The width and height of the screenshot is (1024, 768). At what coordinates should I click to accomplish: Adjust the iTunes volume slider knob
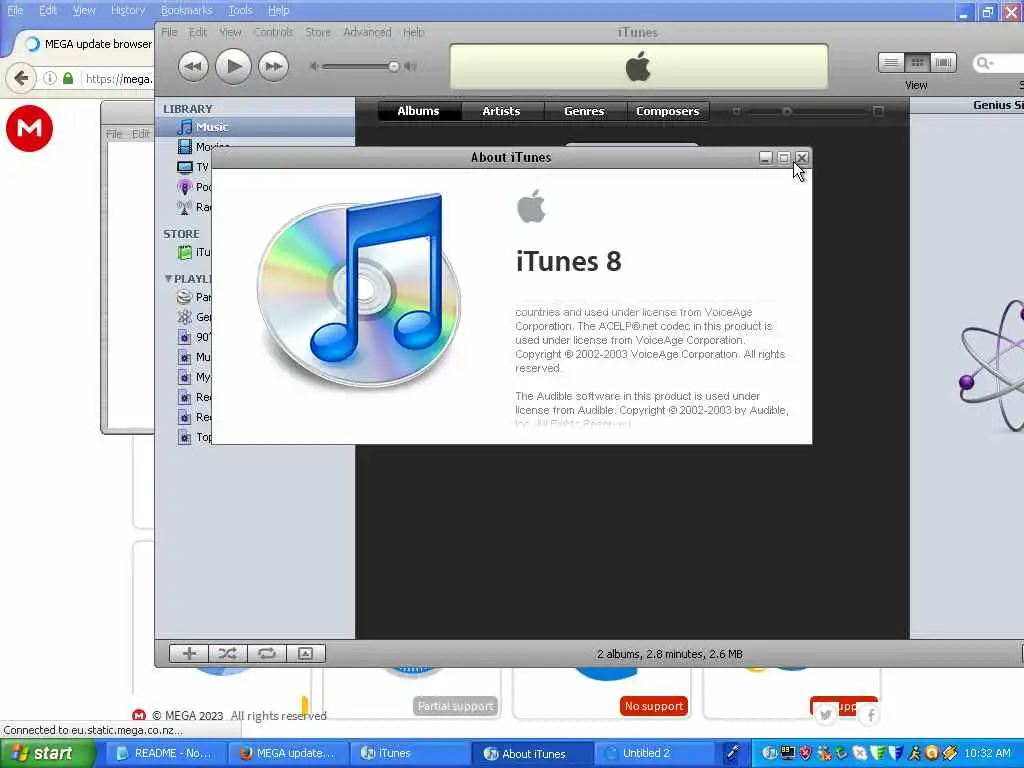tap(393, 66)
